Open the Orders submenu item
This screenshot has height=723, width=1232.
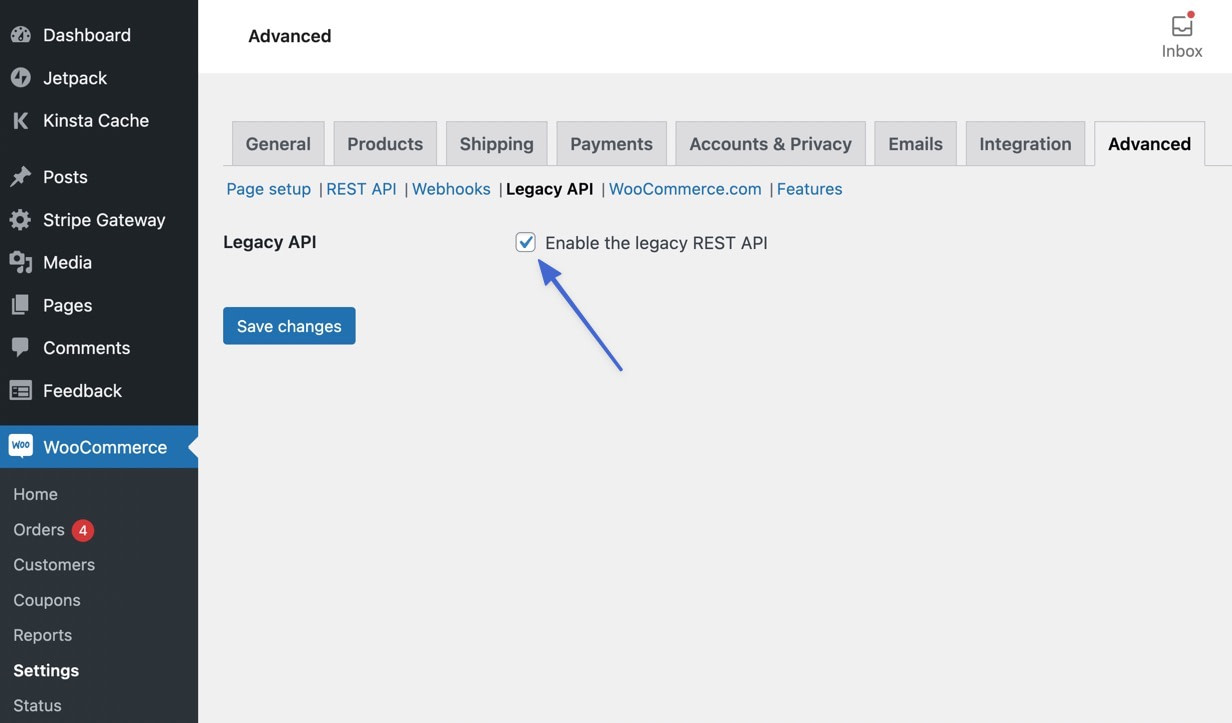tap(39, 530)
